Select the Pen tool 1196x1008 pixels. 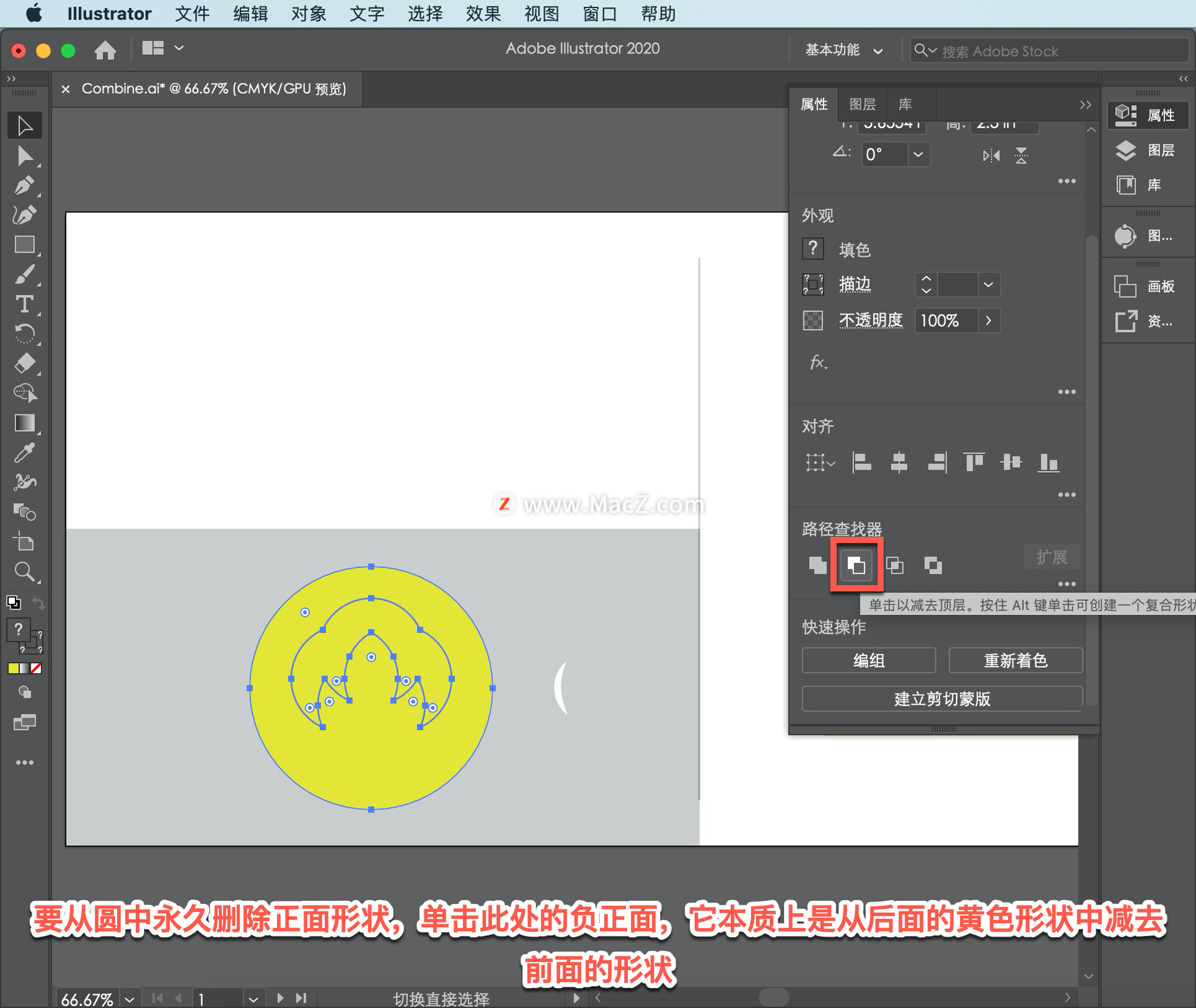tap(24, 185)
